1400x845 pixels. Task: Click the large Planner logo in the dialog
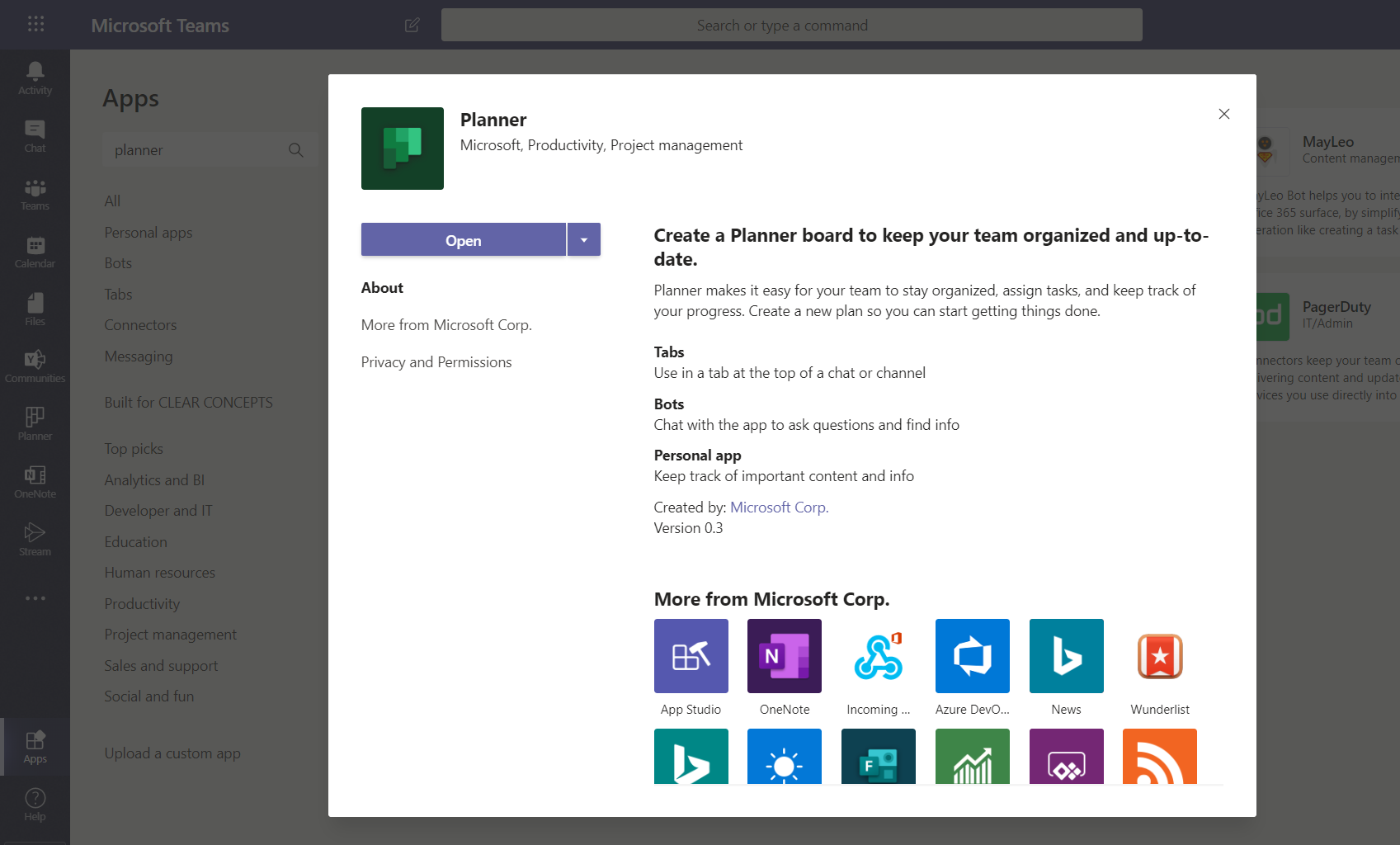[x=403, y=149]
